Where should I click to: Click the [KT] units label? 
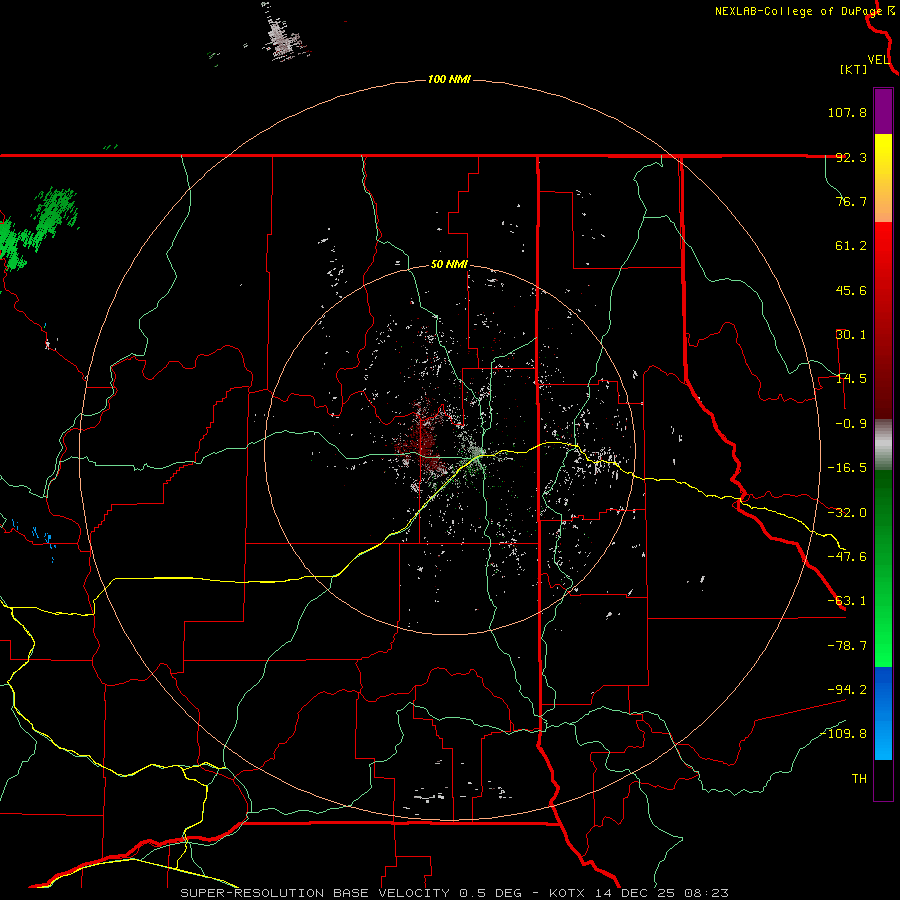pyautogui.click(x=854, y=69)
